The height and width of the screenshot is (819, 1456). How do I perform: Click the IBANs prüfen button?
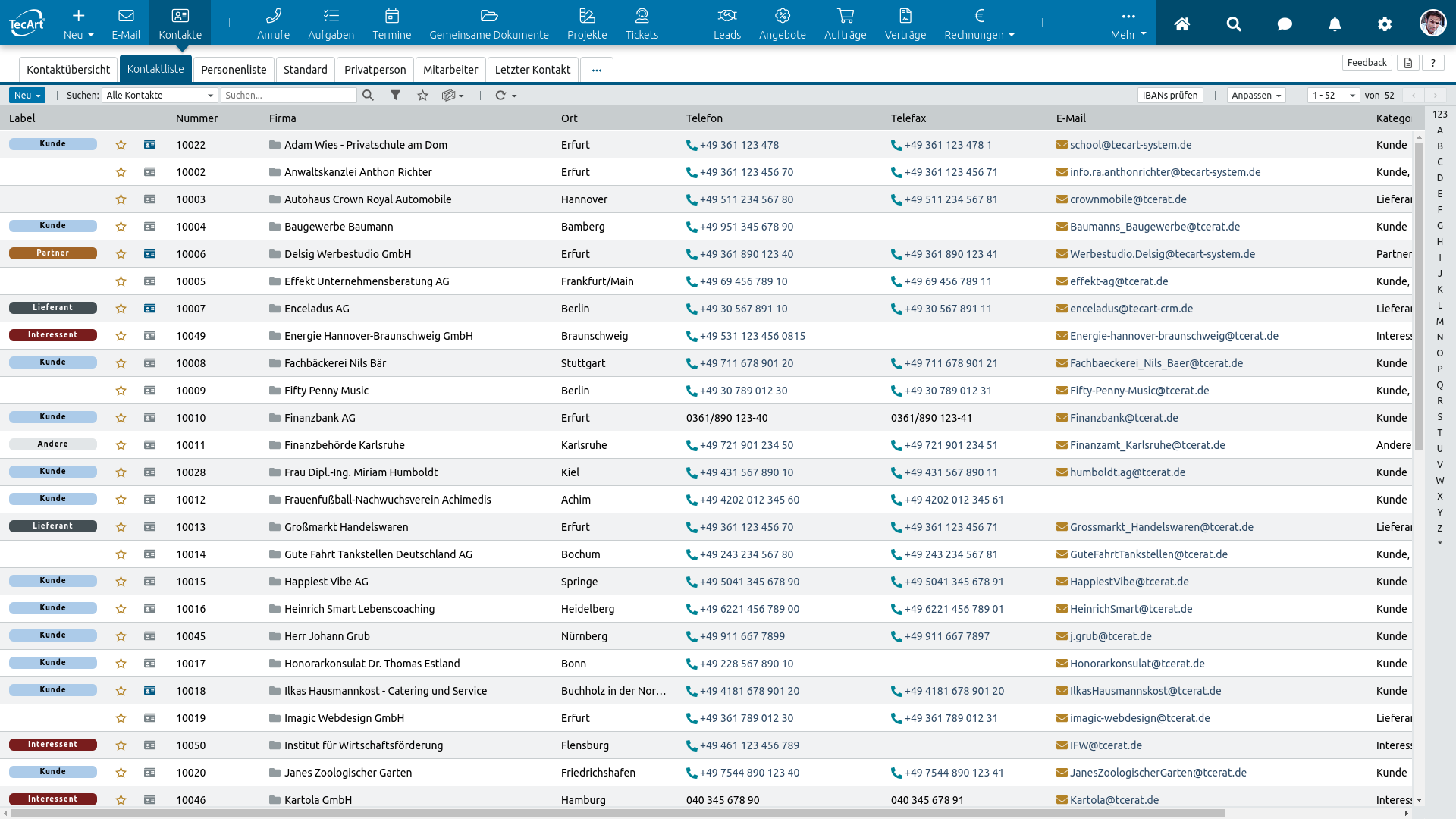(1169, 96)
